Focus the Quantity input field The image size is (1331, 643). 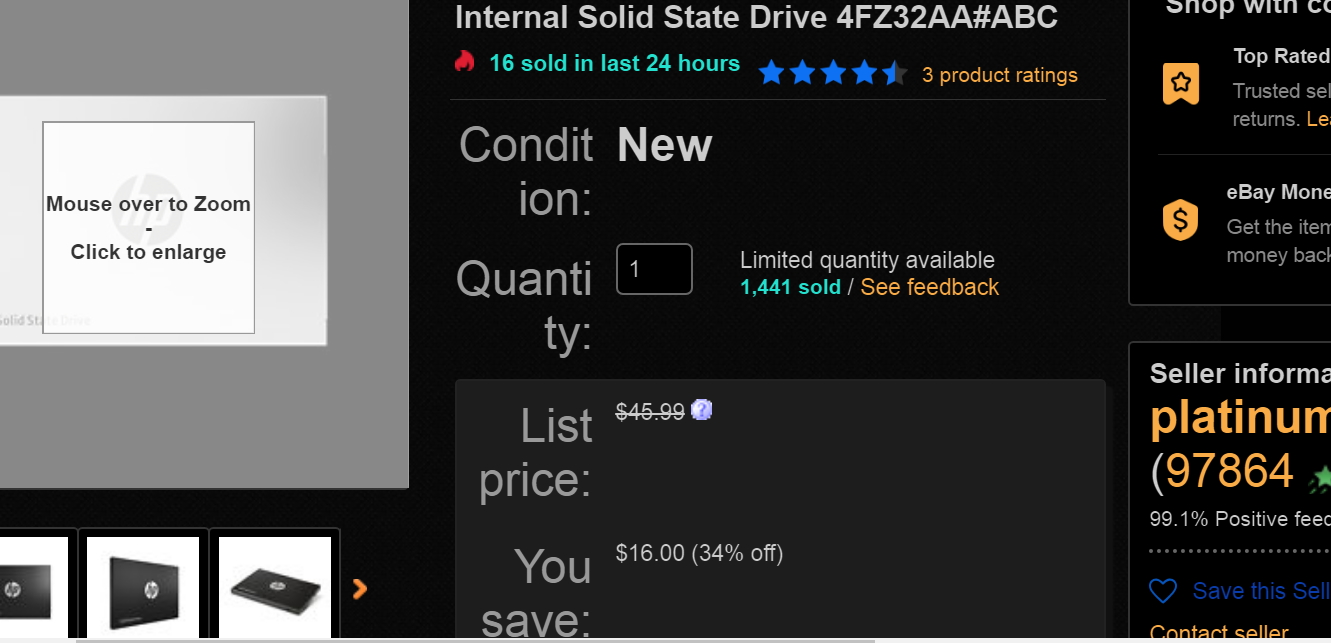click(654, 269)
